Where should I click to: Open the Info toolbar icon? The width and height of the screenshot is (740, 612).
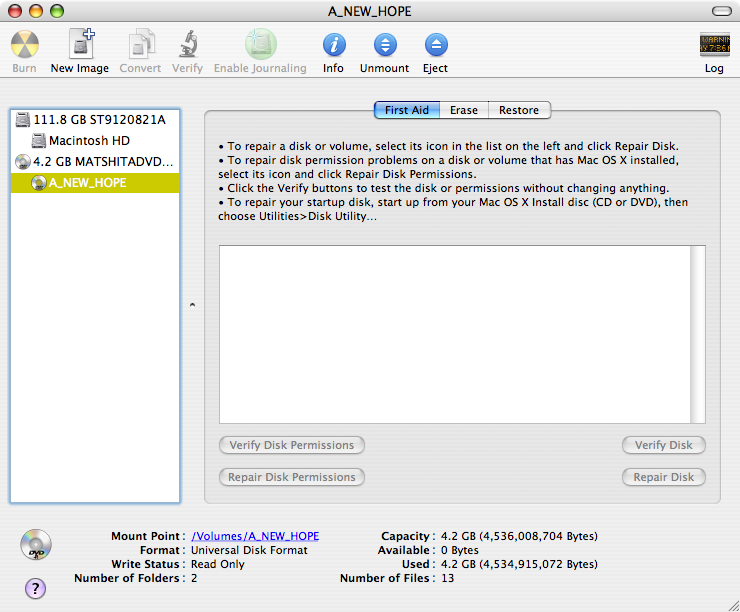pos(333,46)
